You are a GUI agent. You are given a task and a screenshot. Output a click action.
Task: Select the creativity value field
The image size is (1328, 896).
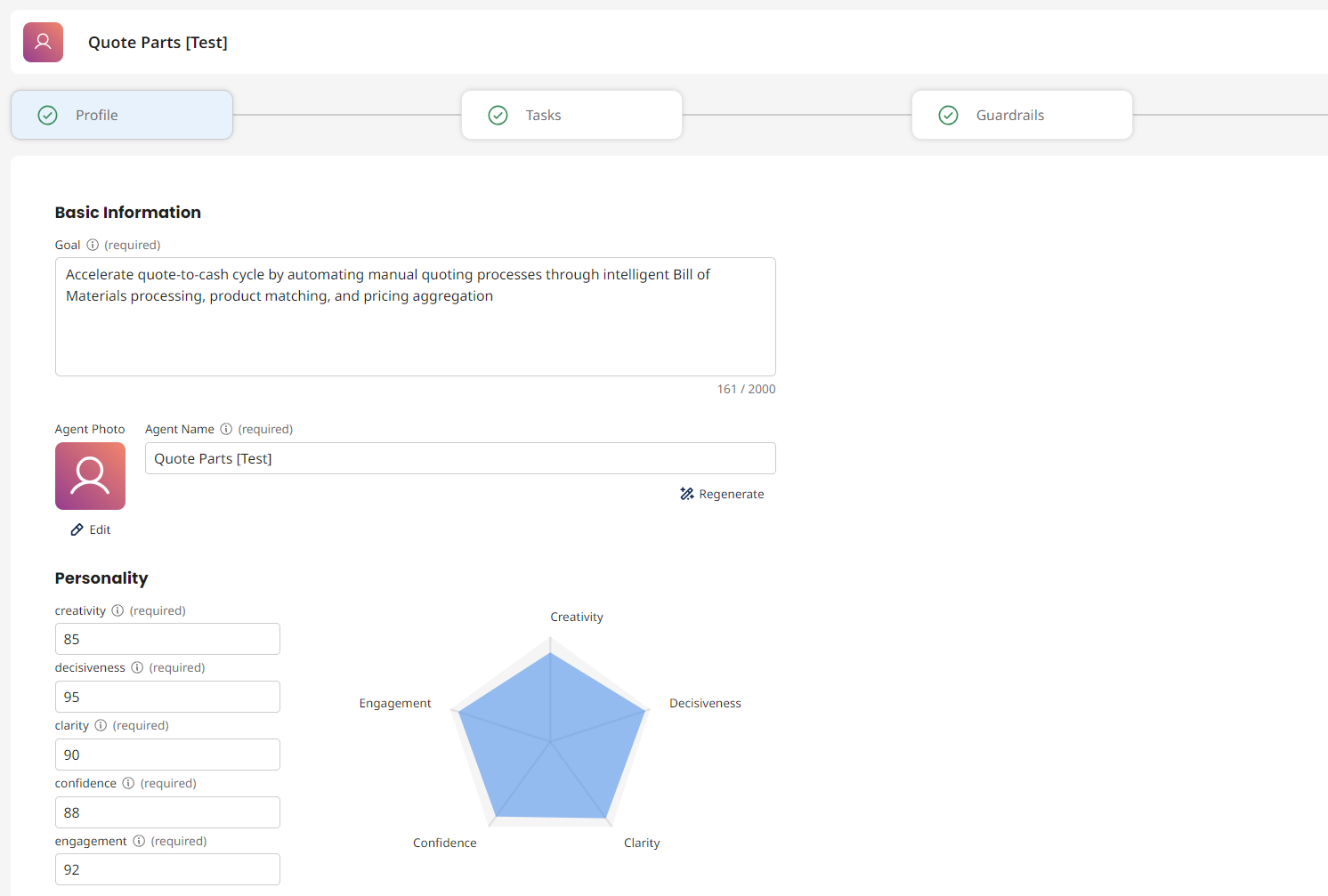point(167,639)
